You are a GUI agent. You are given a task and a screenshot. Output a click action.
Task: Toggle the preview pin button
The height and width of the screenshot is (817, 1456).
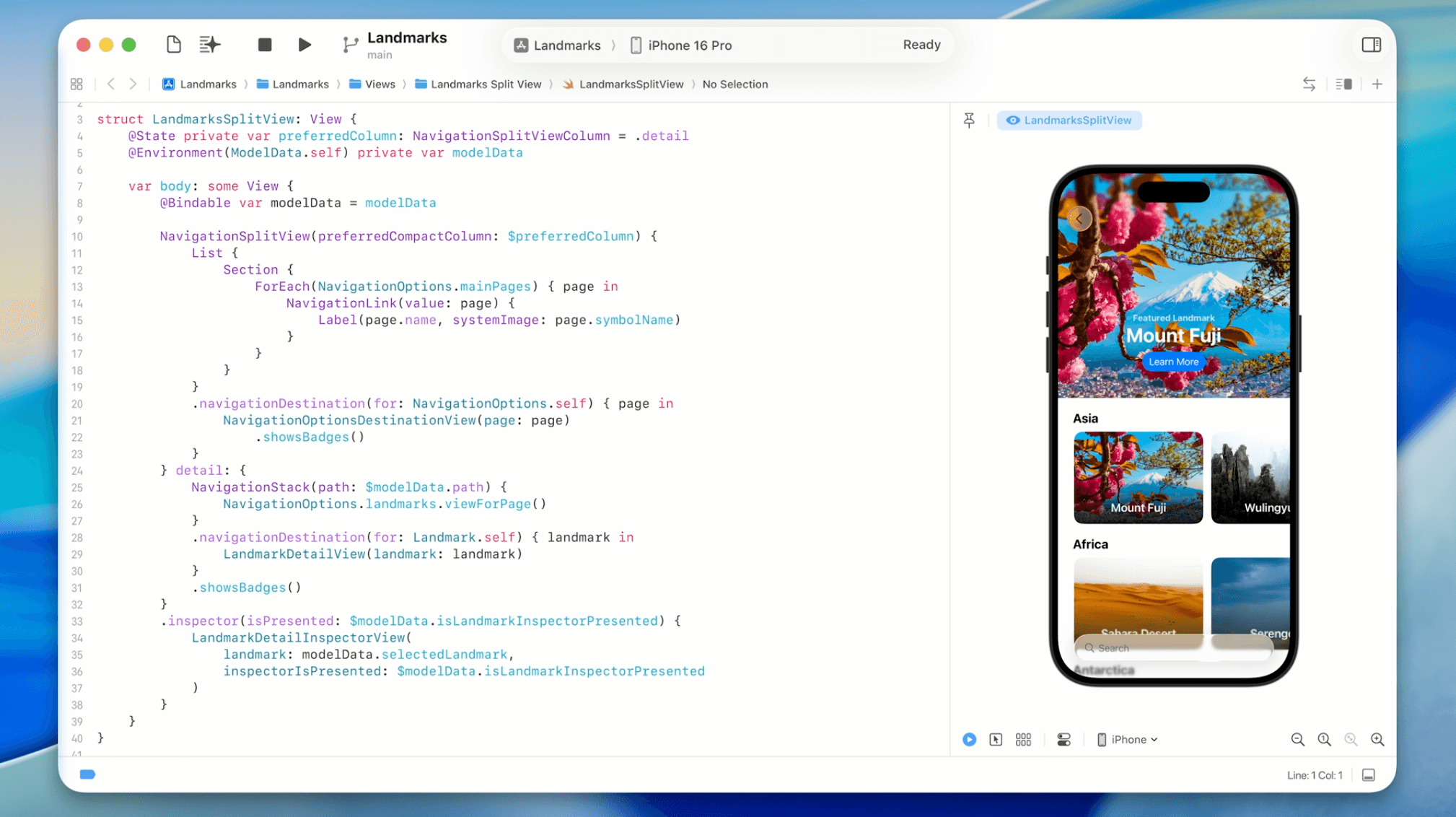(969, 121)
